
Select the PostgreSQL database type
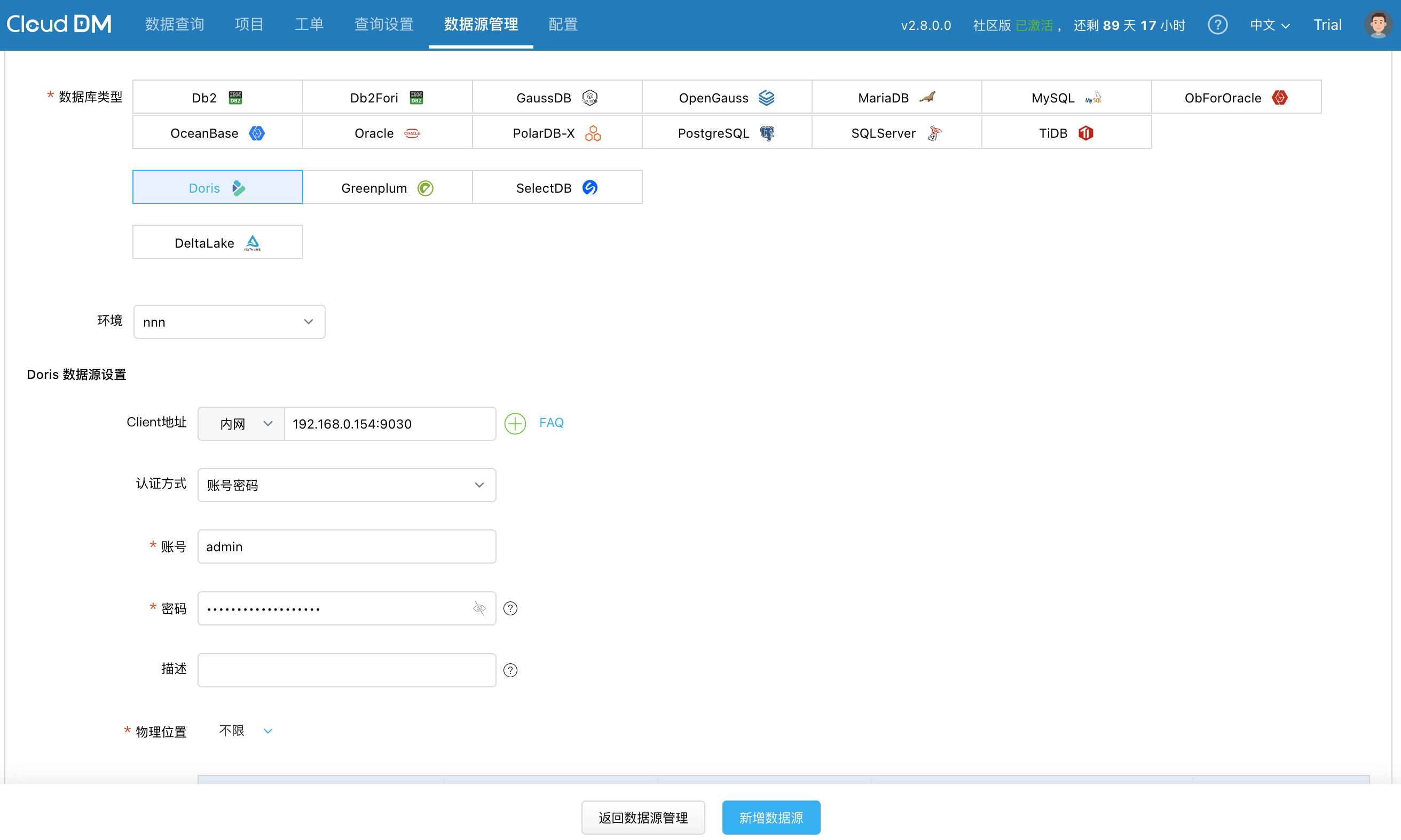[727, 132]
